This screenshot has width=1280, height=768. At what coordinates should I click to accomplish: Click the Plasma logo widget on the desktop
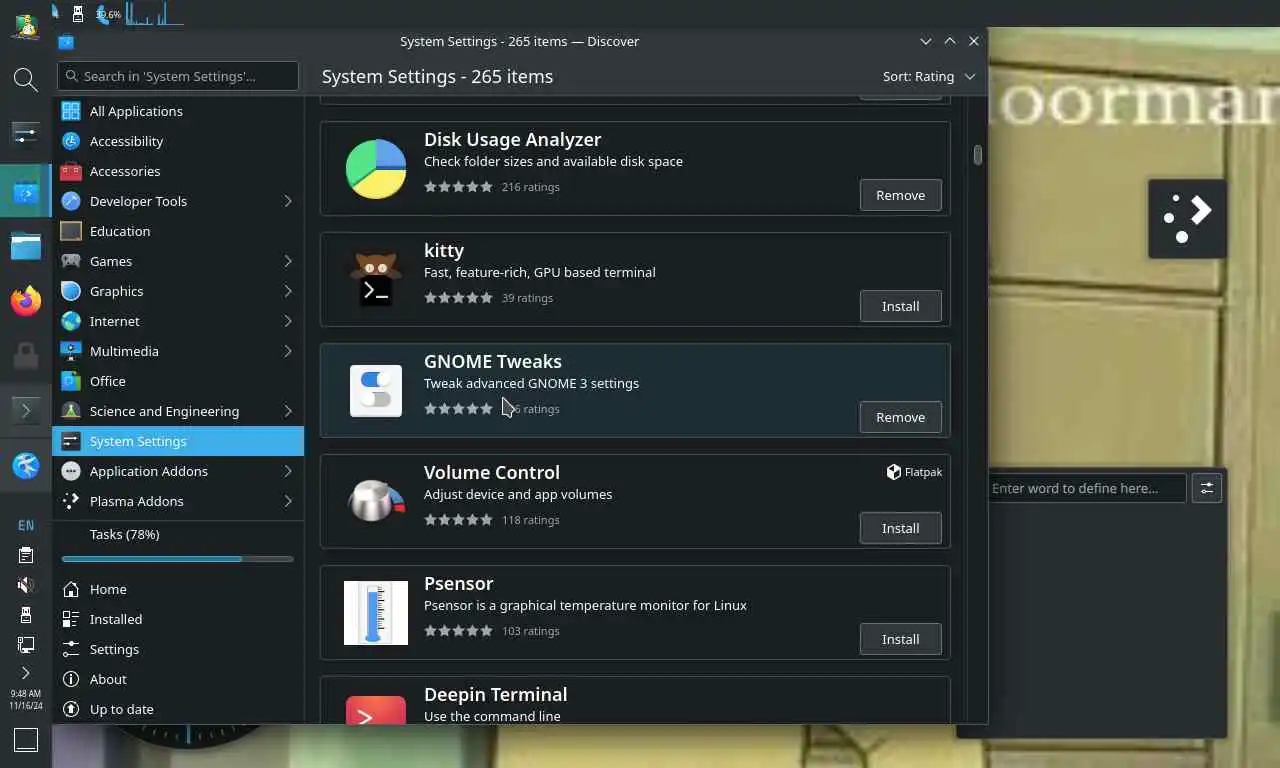(1187, 218)
